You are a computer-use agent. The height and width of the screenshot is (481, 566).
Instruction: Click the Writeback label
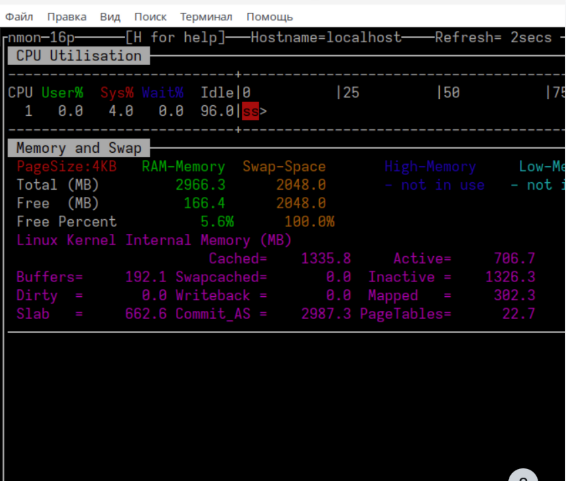[213, 295]
